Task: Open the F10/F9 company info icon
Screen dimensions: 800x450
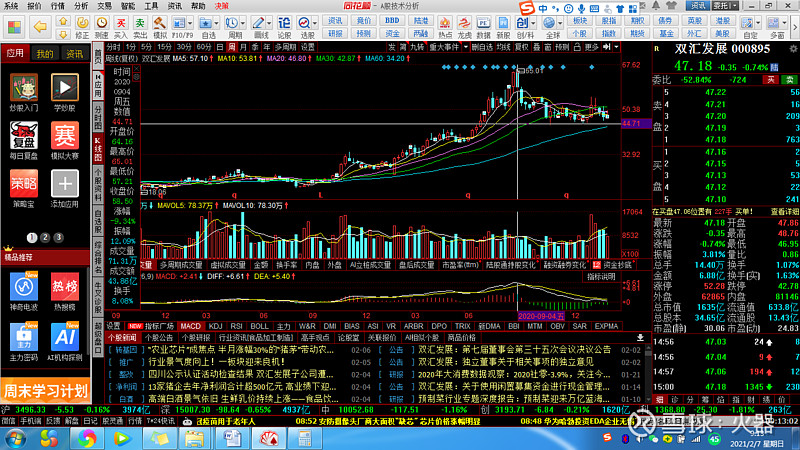Action: click(x=179, y=27)
